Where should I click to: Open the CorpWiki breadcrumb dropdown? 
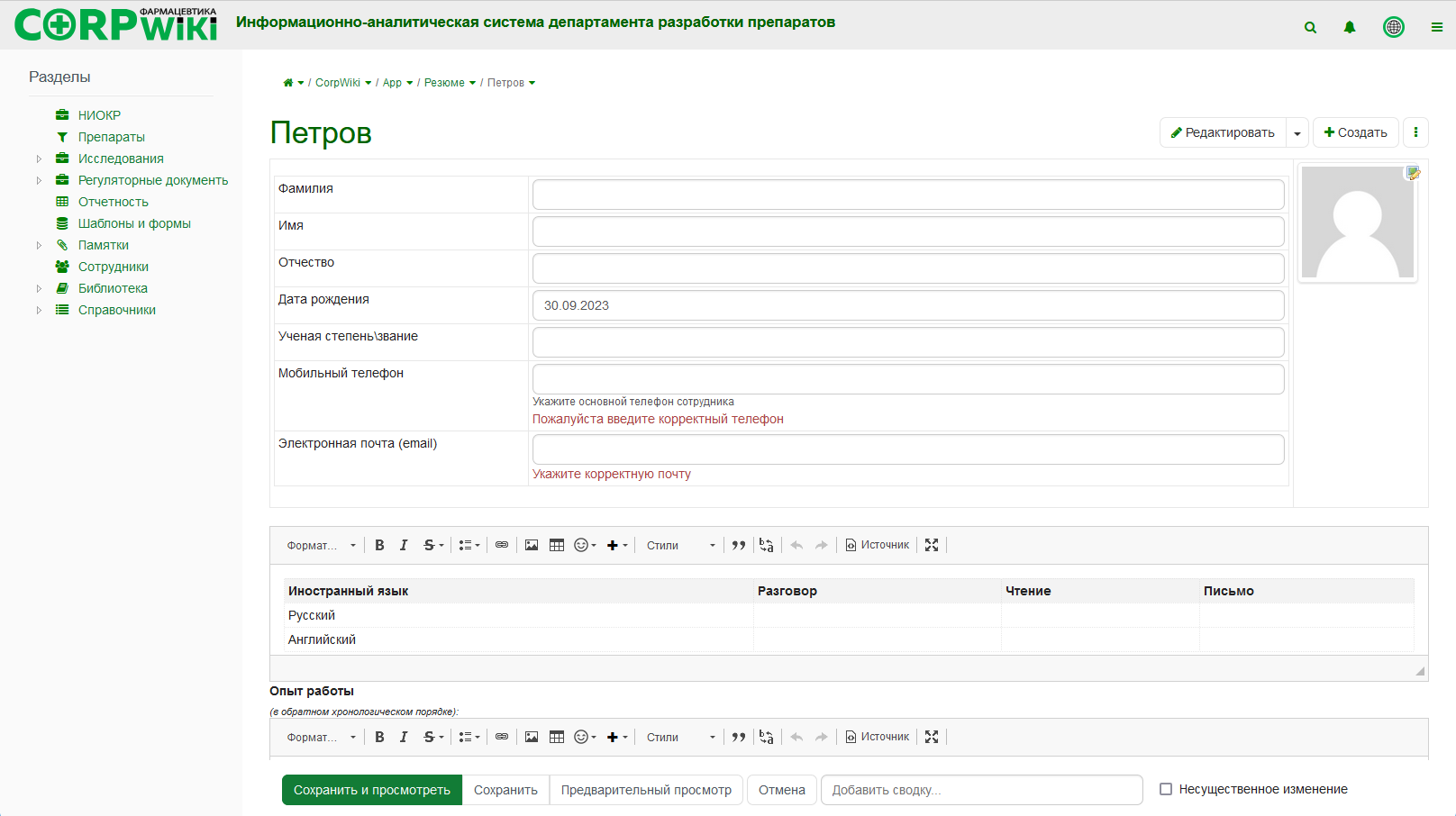click(x=368, y=83)
